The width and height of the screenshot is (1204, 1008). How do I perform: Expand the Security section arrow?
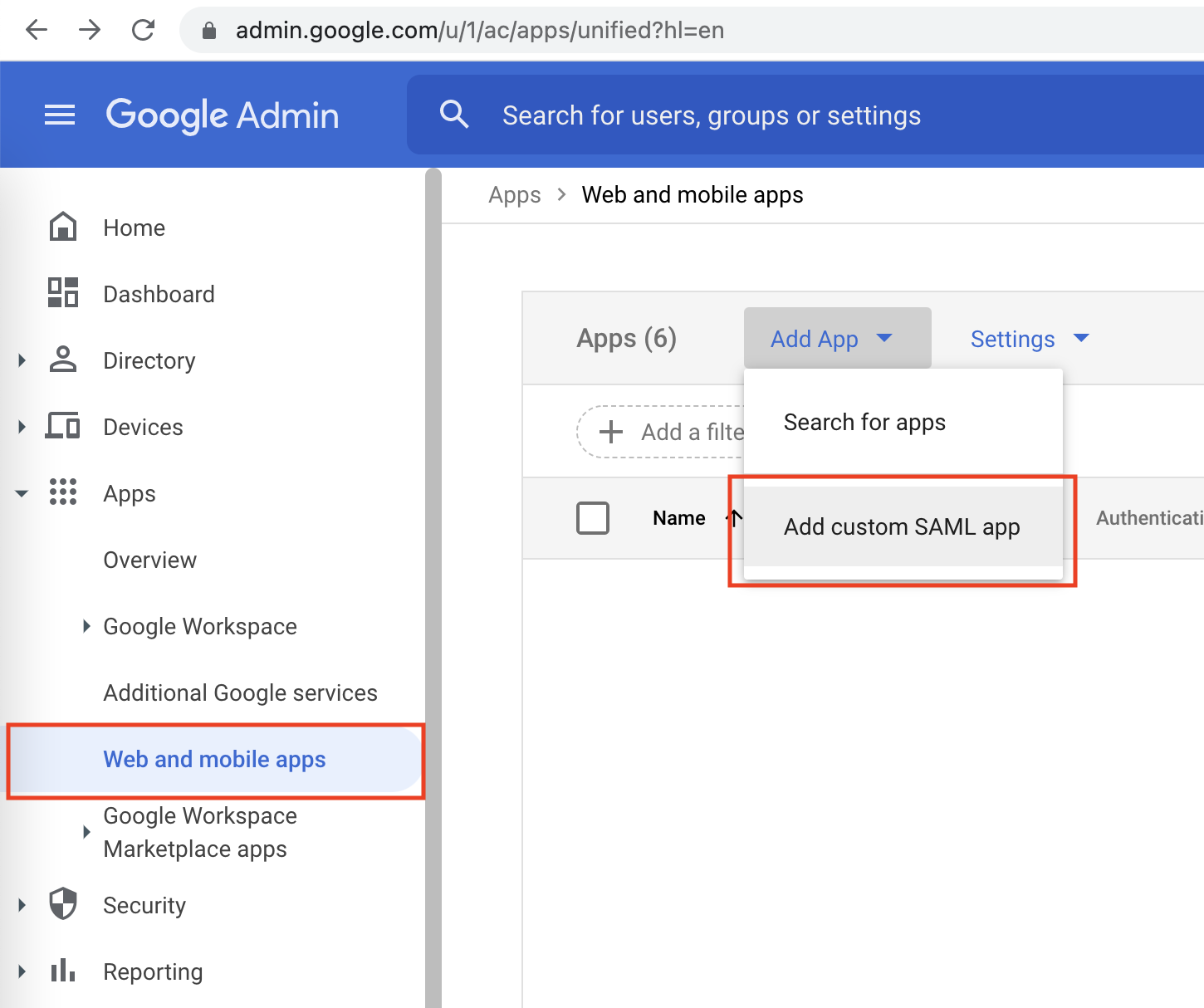[22, 904]
